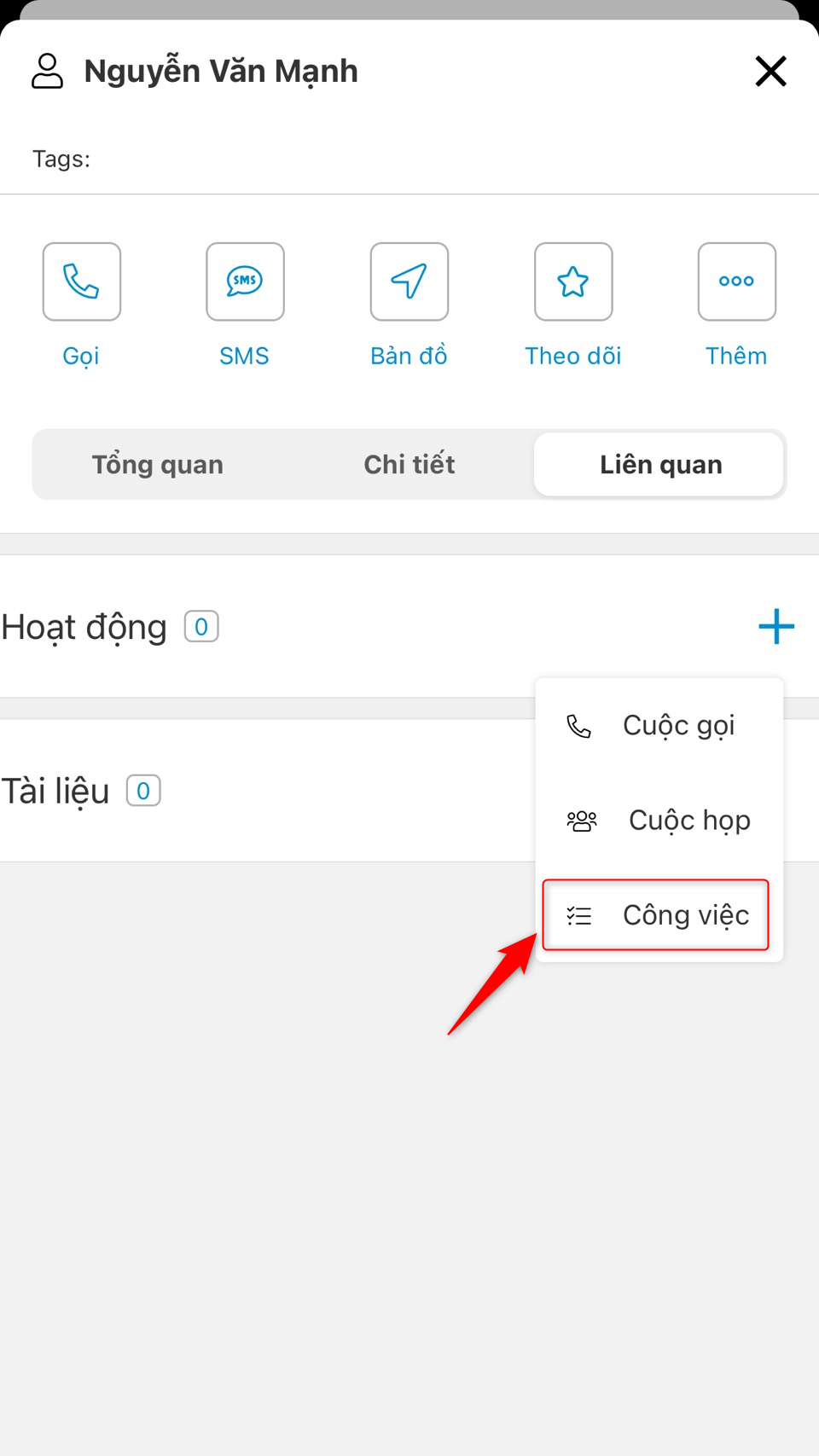
Task: Tap the Tags field area
Action: point(409,160)
